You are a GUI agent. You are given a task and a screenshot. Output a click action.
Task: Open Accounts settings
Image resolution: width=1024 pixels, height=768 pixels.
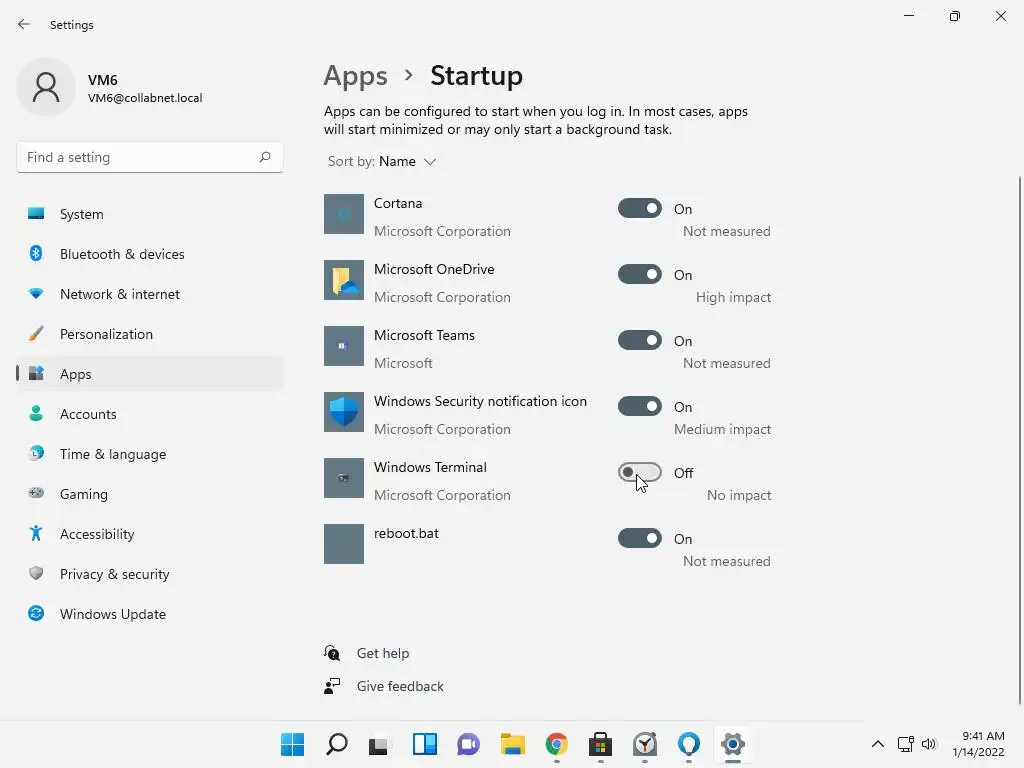point(150,414)
